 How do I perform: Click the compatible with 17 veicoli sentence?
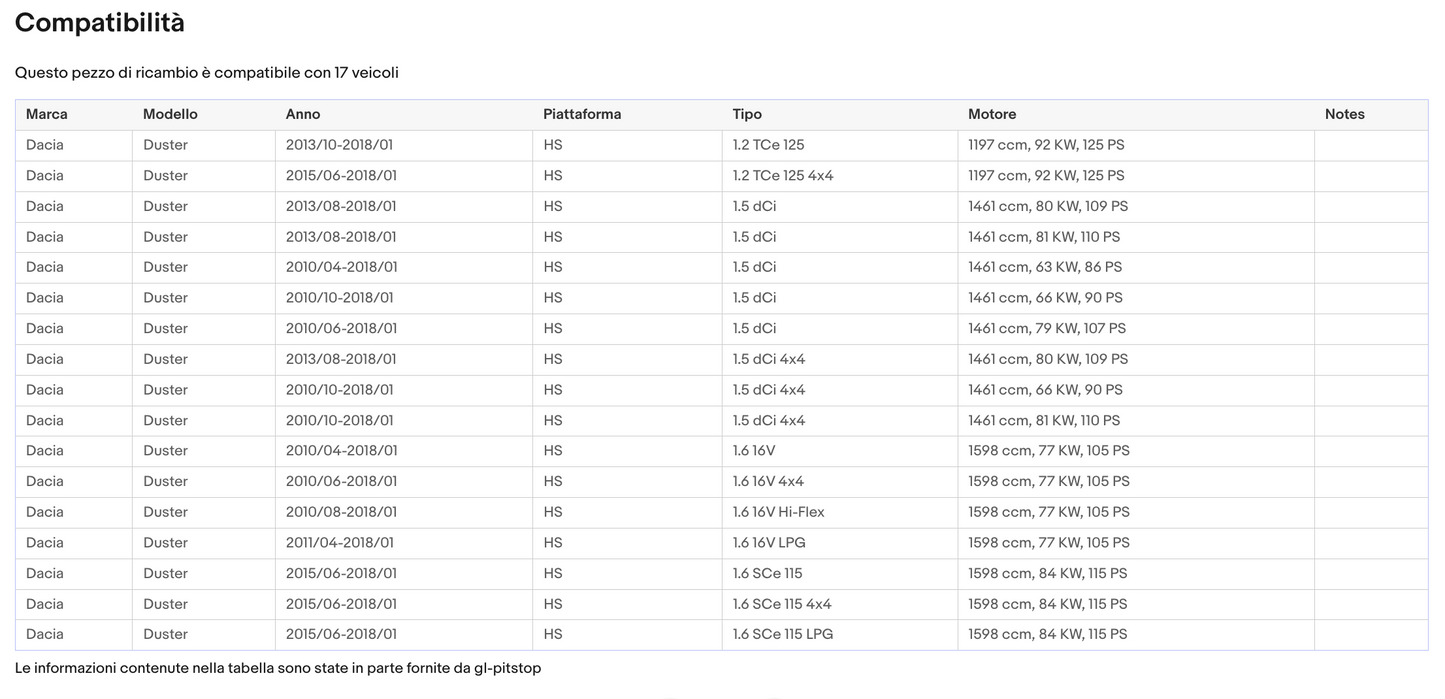207,73
